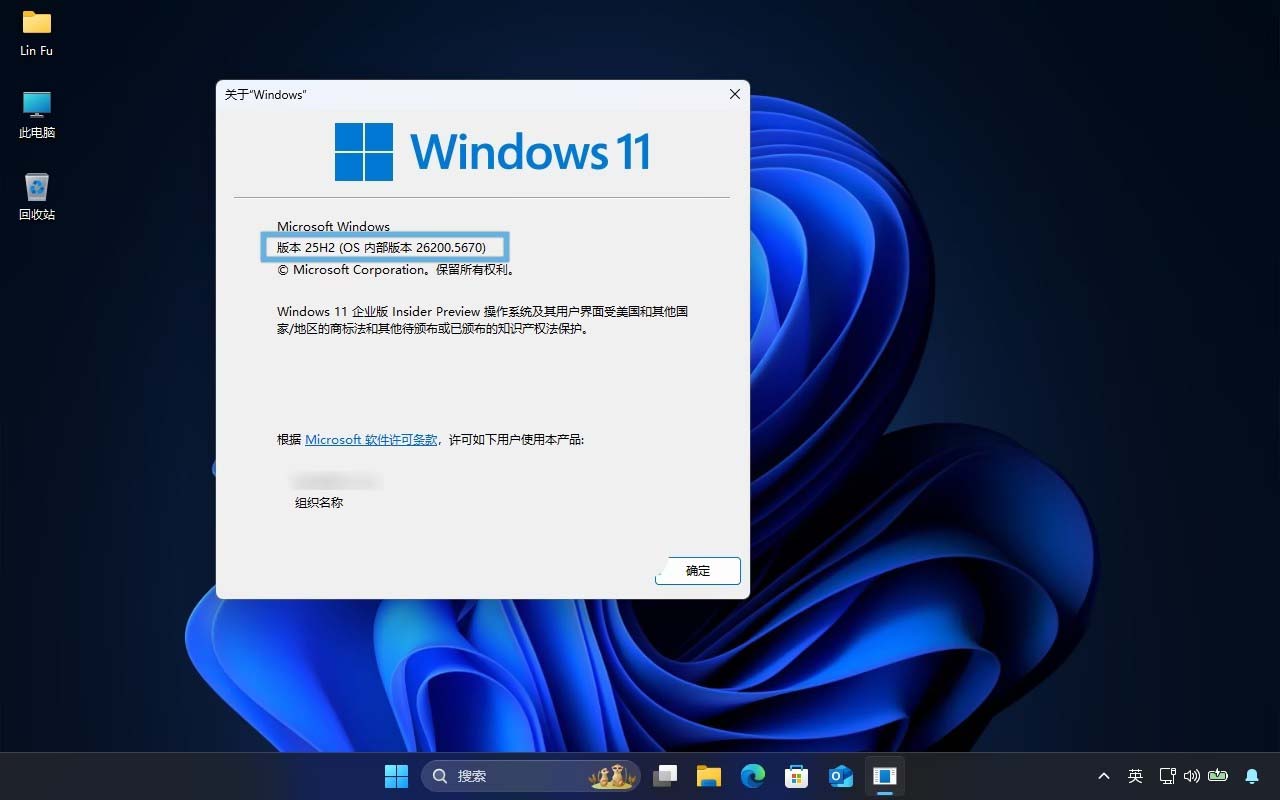Open the network icon in the tray
This screenshot has height=800, width=1280.
pyautogui.click(x=1167, y=775)
